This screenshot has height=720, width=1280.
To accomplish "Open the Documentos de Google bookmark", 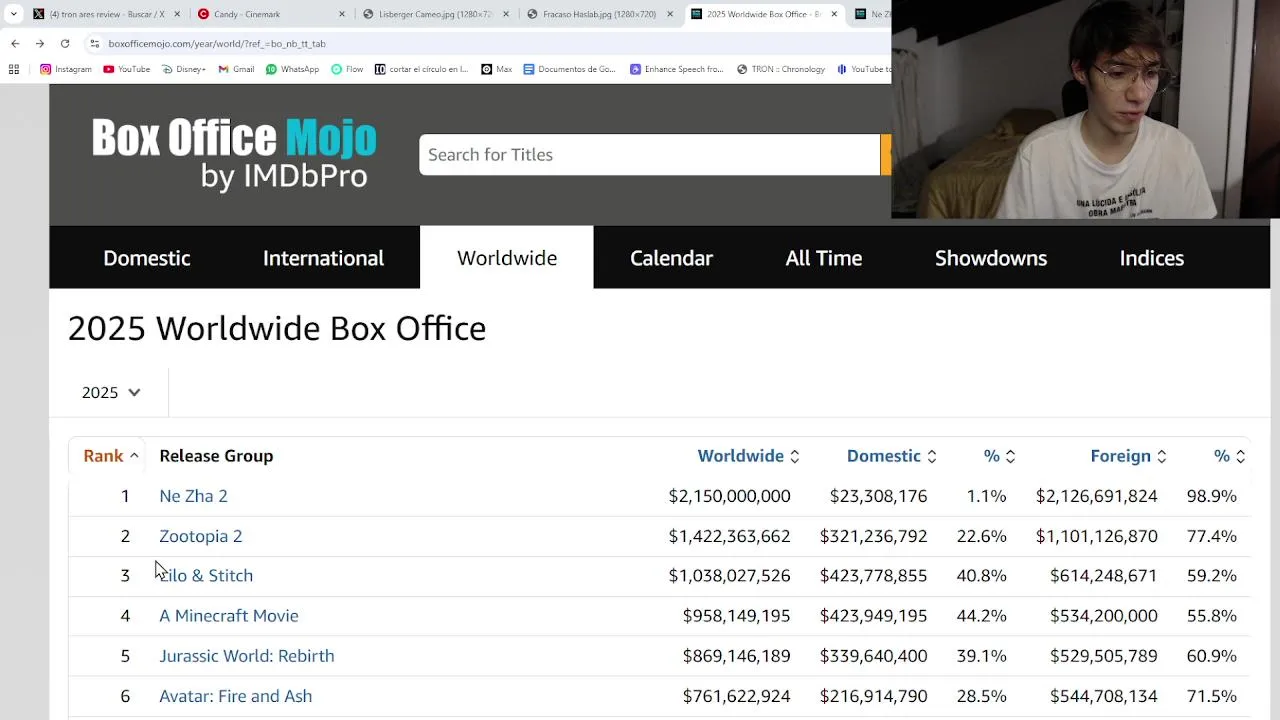I will coord(569,69).
